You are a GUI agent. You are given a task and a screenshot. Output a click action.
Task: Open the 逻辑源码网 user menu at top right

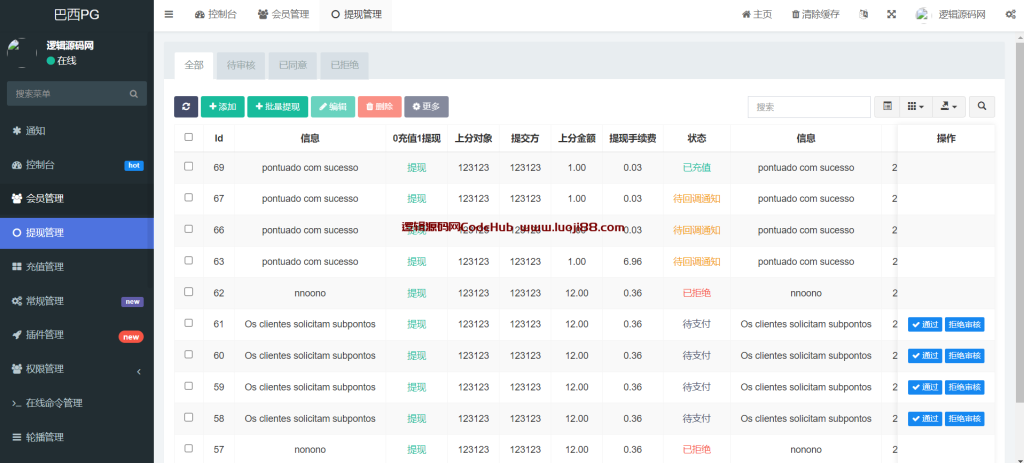pyautogui.click(x=951, y=14)
